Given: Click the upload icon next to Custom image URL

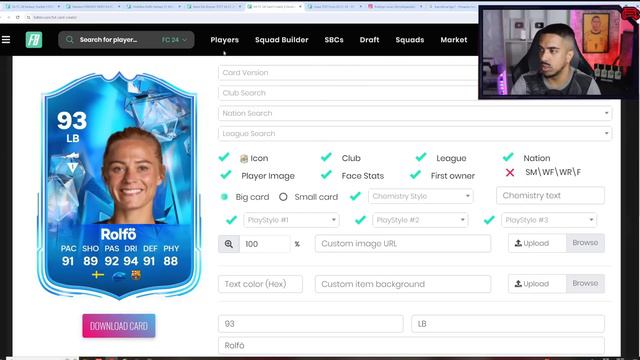Looking at the screenshot, I should coord(518,243).
